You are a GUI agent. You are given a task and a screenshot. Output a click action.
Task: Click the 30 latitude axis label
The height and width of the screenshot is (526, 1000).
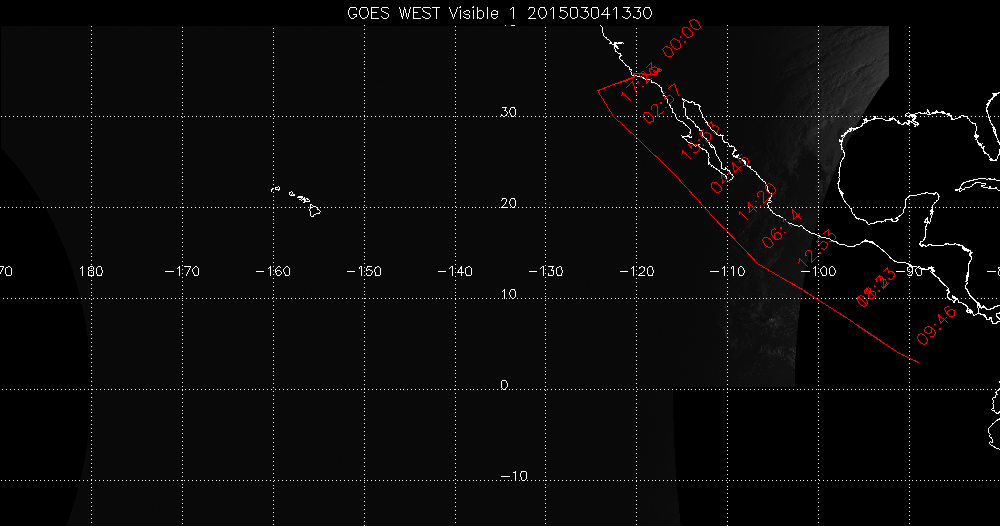[508, 113]
